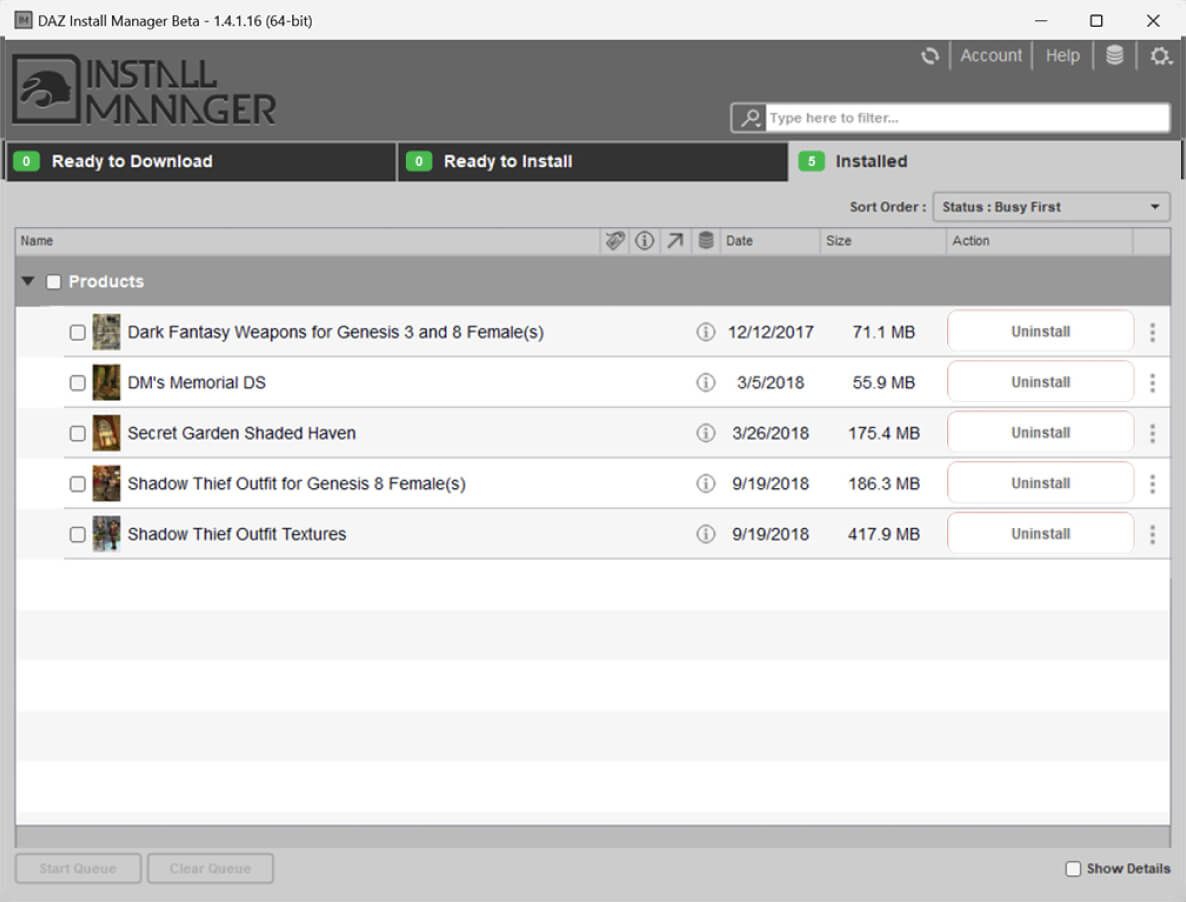The width and height of the screenshot is (1186, 902).
Task: Click Shadow Thief Outfit Genesis 8 thumbnail
Action: [106, 484]
